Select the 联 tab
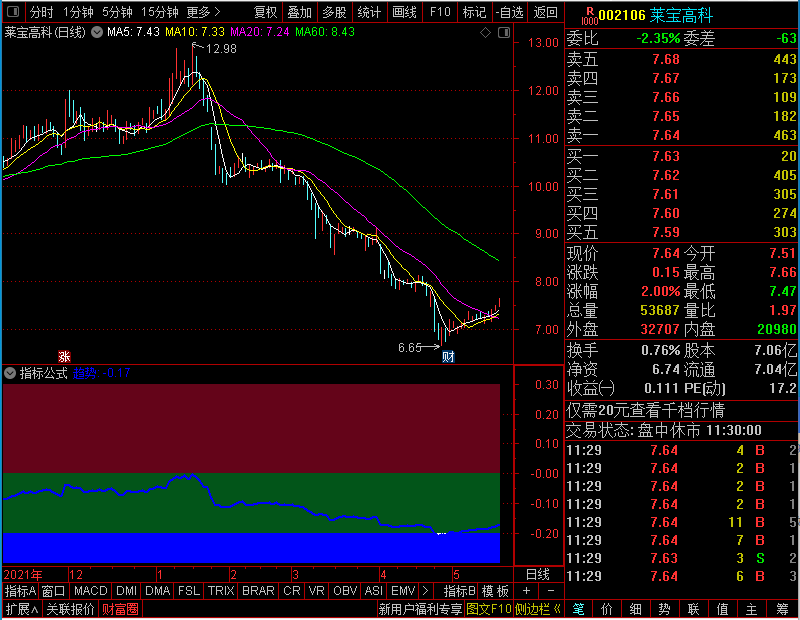The width and height of the screenshot is (800, 620). tap(693, 609)
